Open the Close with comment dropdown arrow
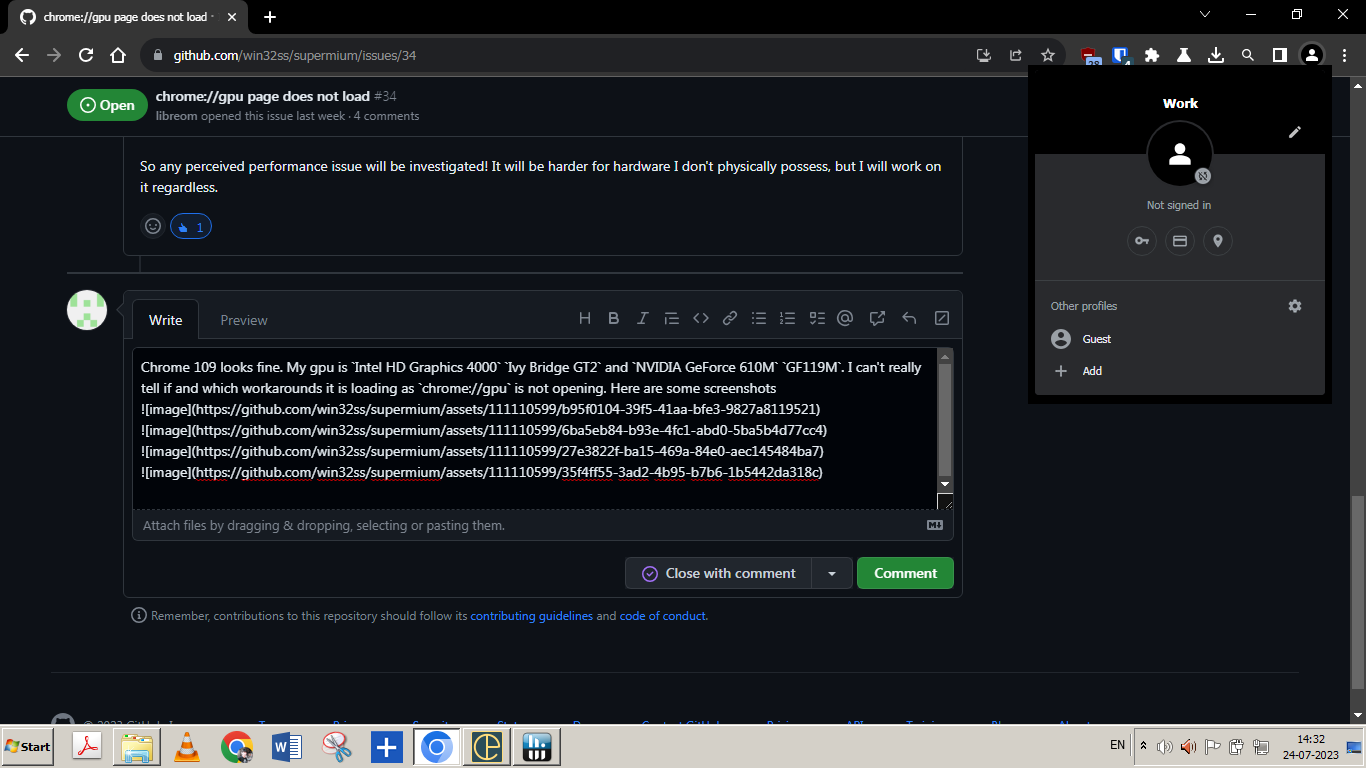 tap(833, 573)
